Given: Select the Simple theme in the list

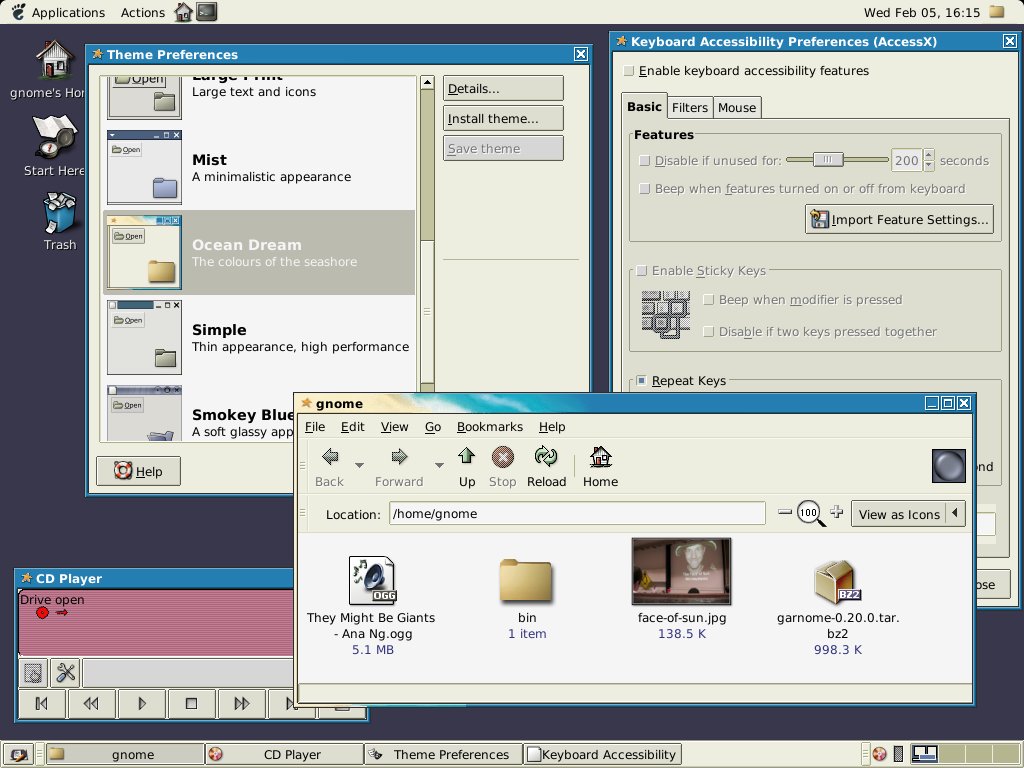Looking at the screenshot, I should tap(259, 337).
